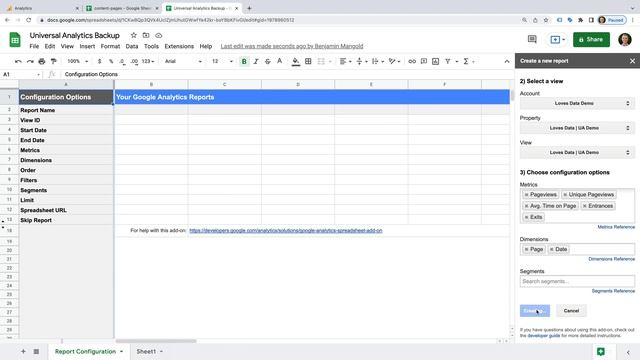Remove the Page dimension chip
Screen dimensions: 640x360
(527, 249)
